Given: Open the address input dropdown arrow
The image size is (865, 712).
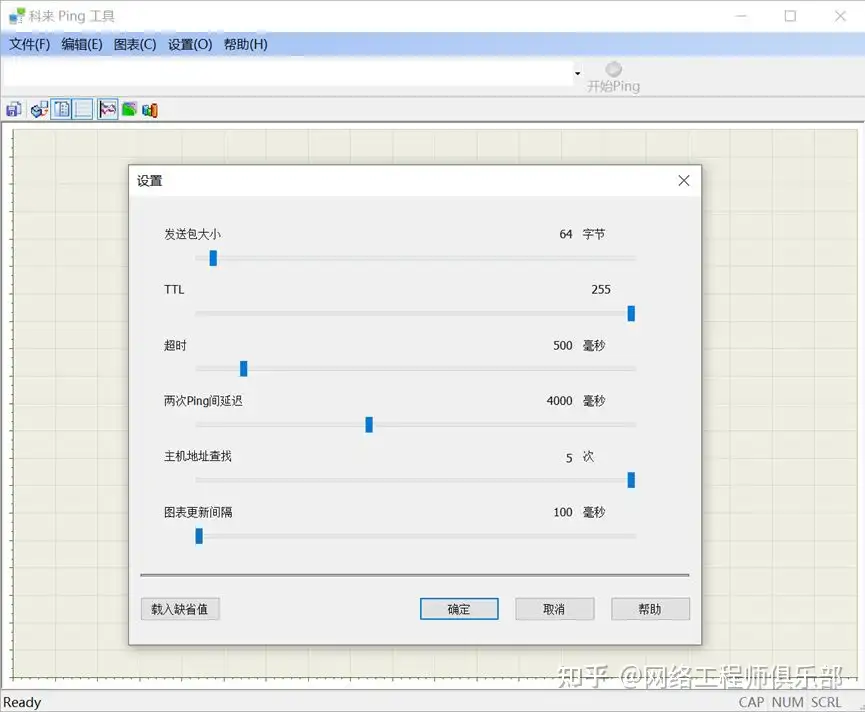Looking at the screenshot, I should click(577, 74).
